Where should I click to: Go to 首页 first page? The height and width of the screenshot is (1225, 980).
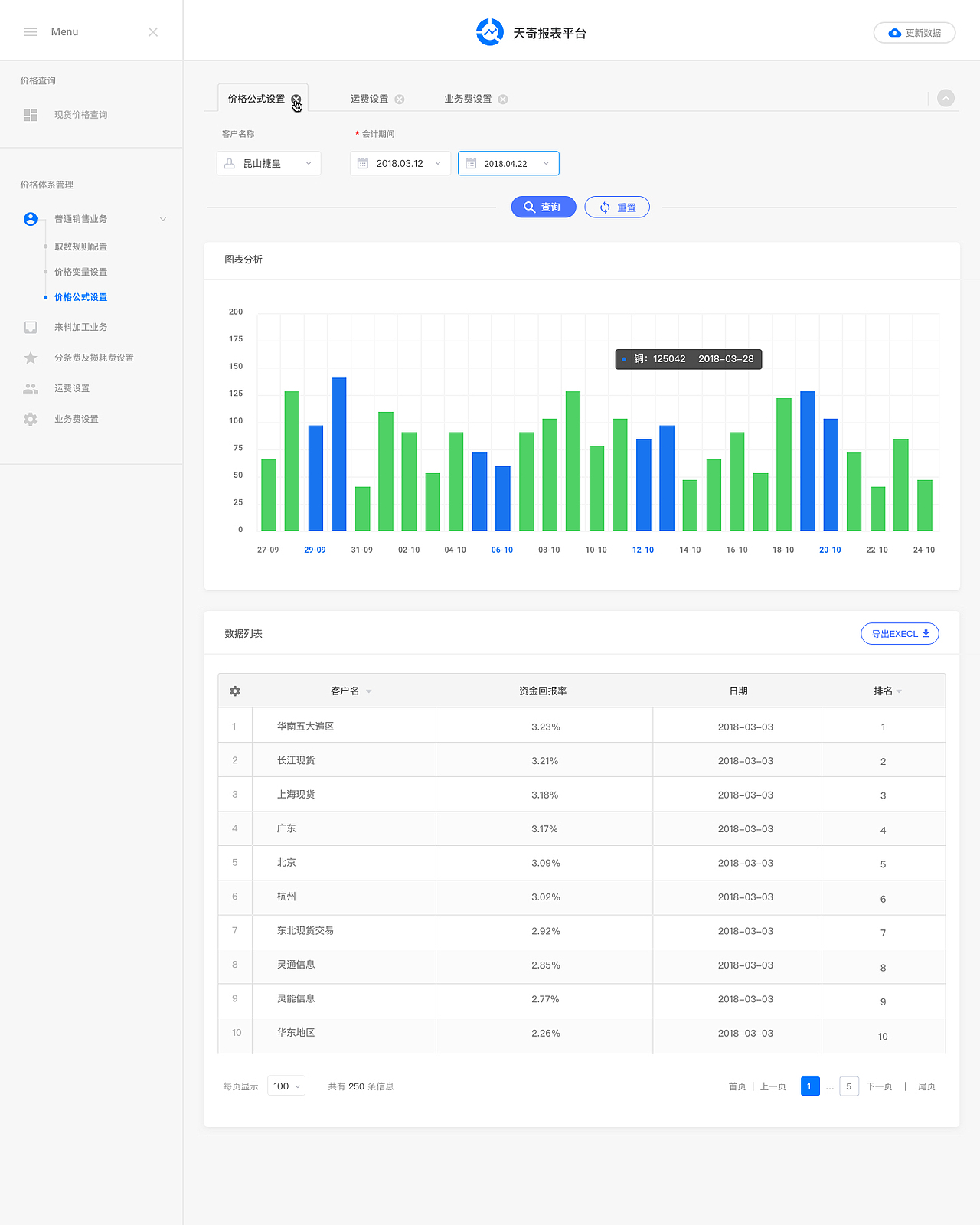737,1086
